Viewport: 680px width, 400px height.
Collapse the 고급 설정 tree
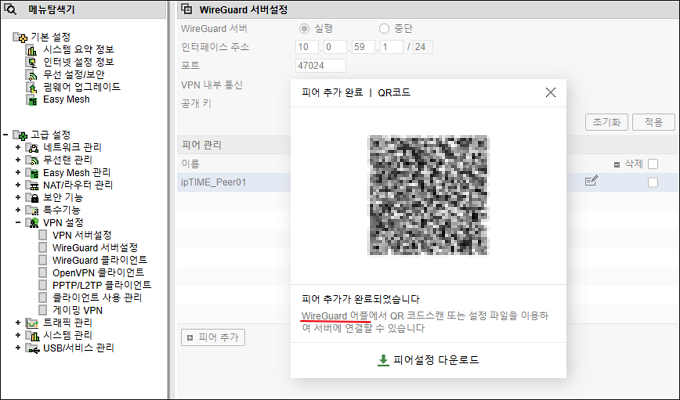[5, 135]
